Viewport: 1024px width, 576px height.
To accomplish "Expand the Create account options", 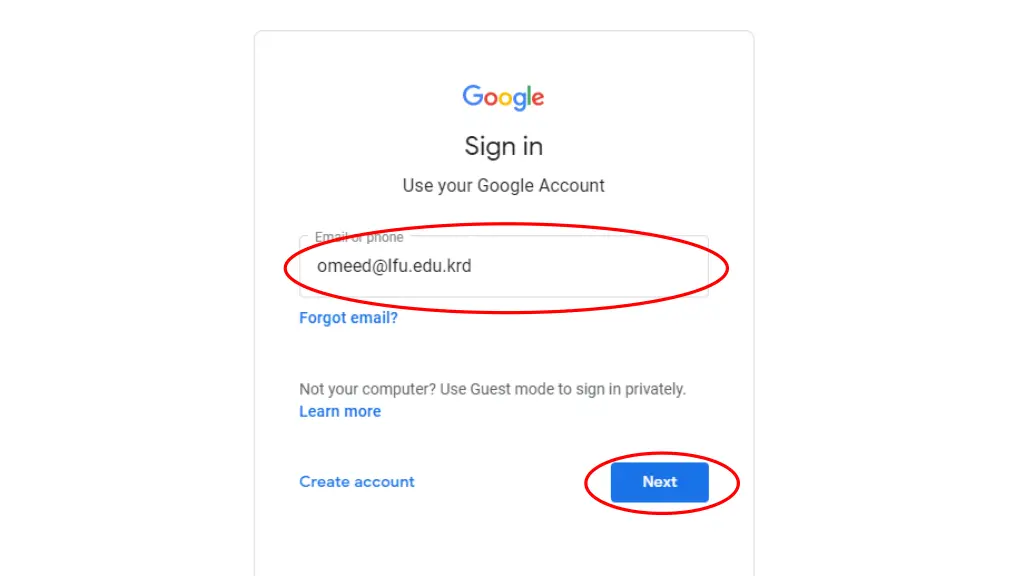I will (x=357, y=482).
